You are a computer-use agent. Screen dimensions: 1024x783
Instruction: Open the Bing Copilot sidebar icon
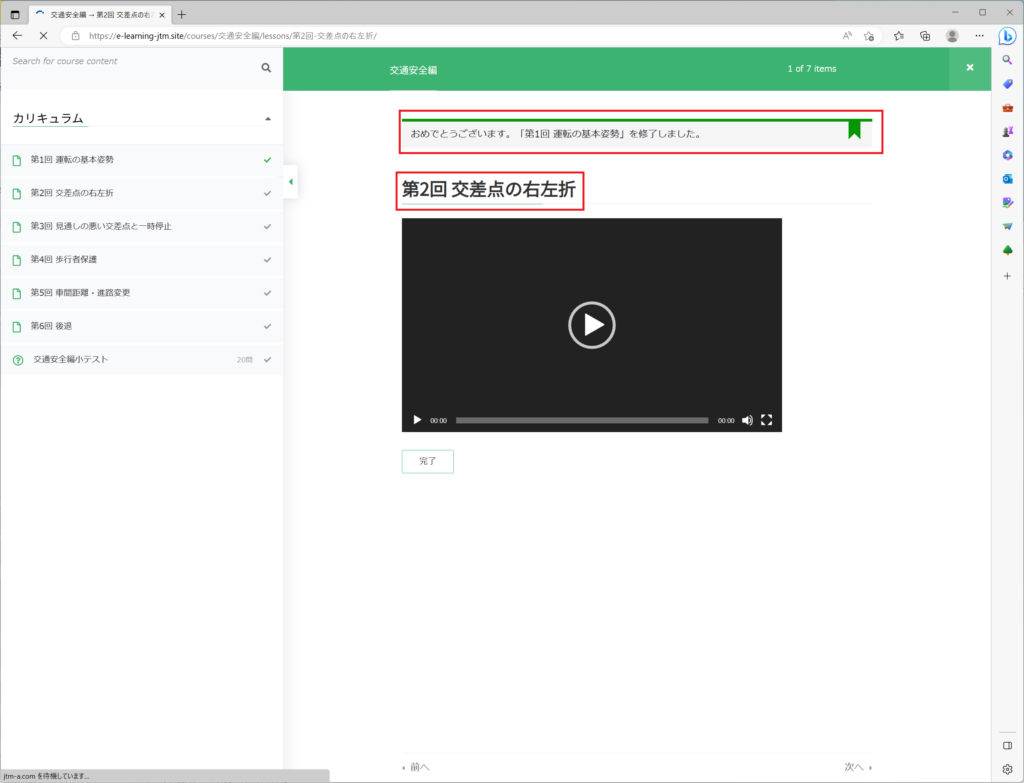point(1007,36)
